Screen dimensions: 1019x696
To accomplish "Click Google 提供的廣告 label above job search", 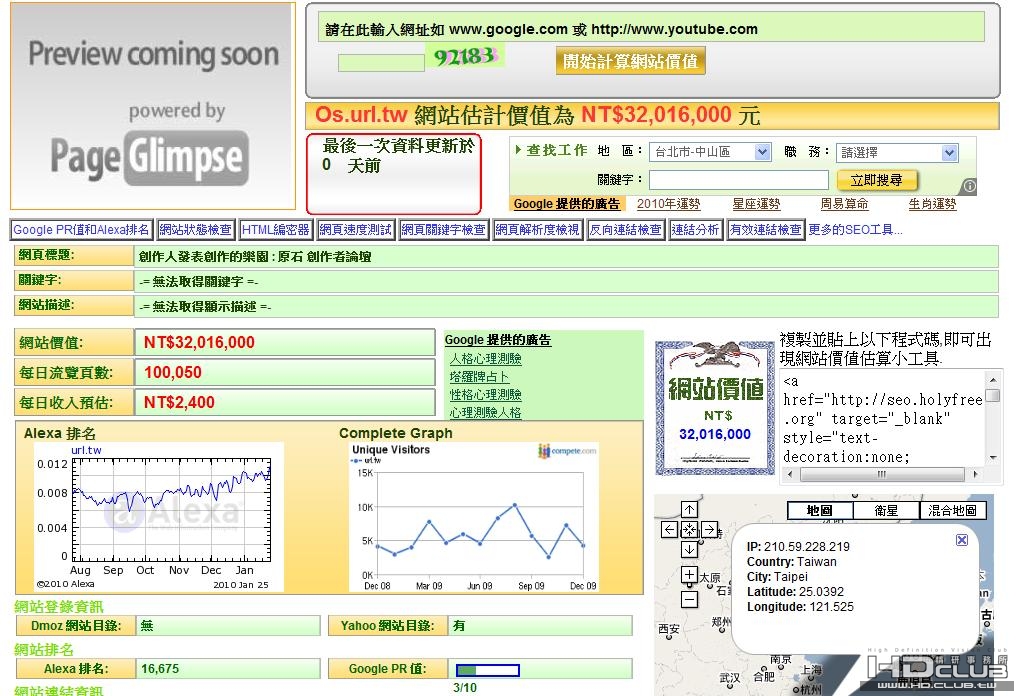I will point(567,204).
